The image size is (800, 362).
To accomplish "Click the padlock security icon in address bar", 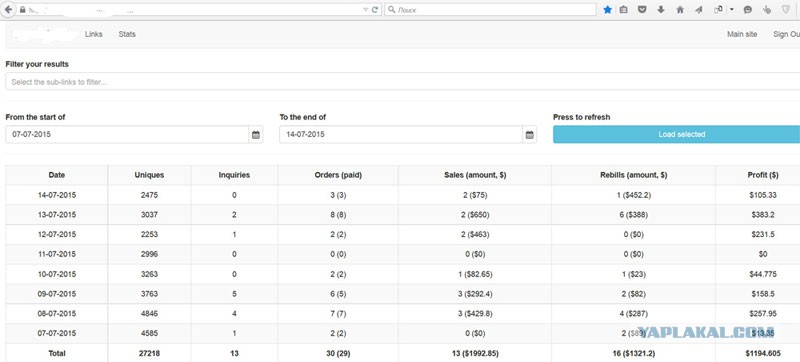I will tap(22, 10).
